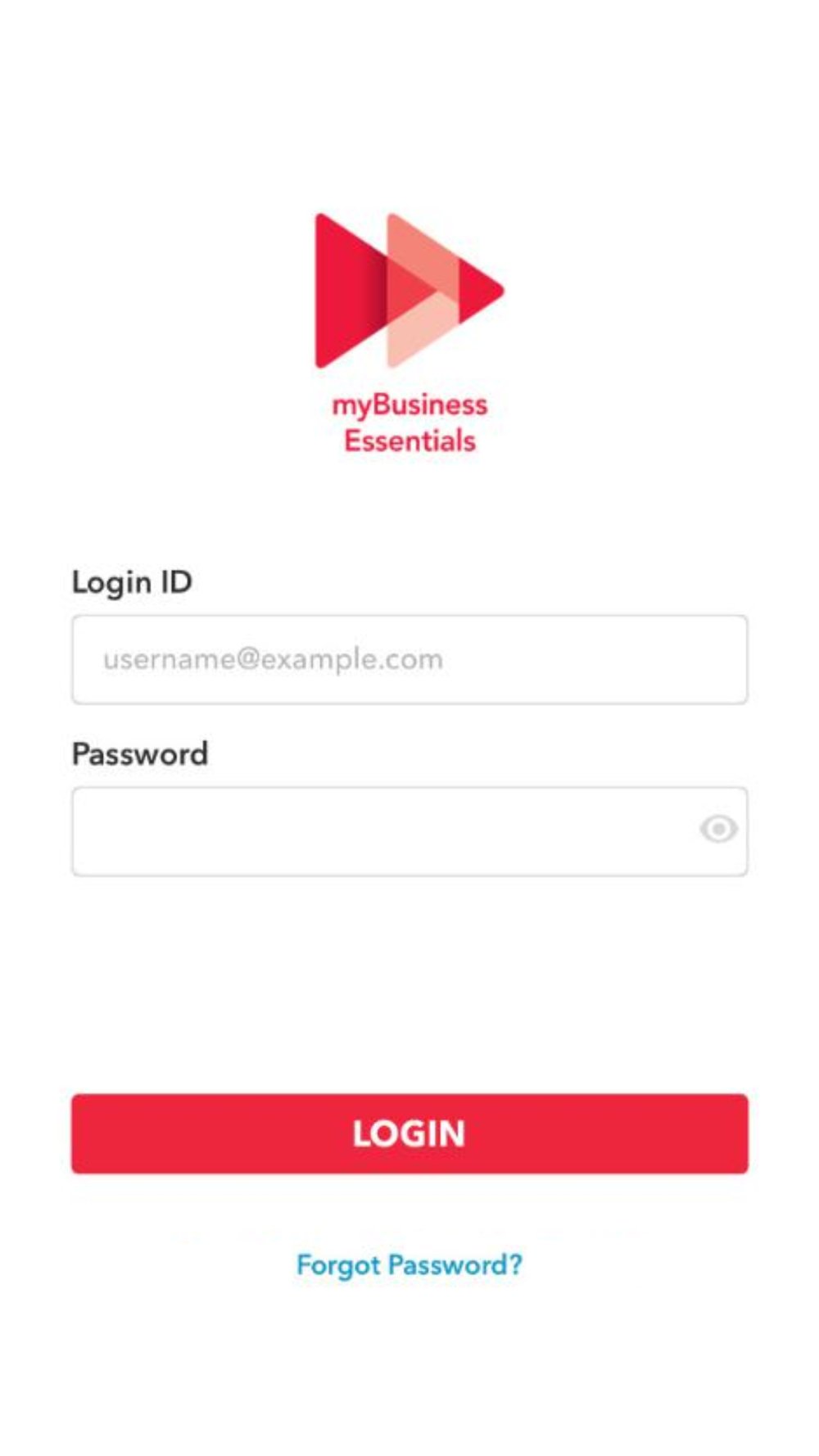Submit credentials with the LOGIN button
819x1456 pixels.
click(x=409, y=1133)
